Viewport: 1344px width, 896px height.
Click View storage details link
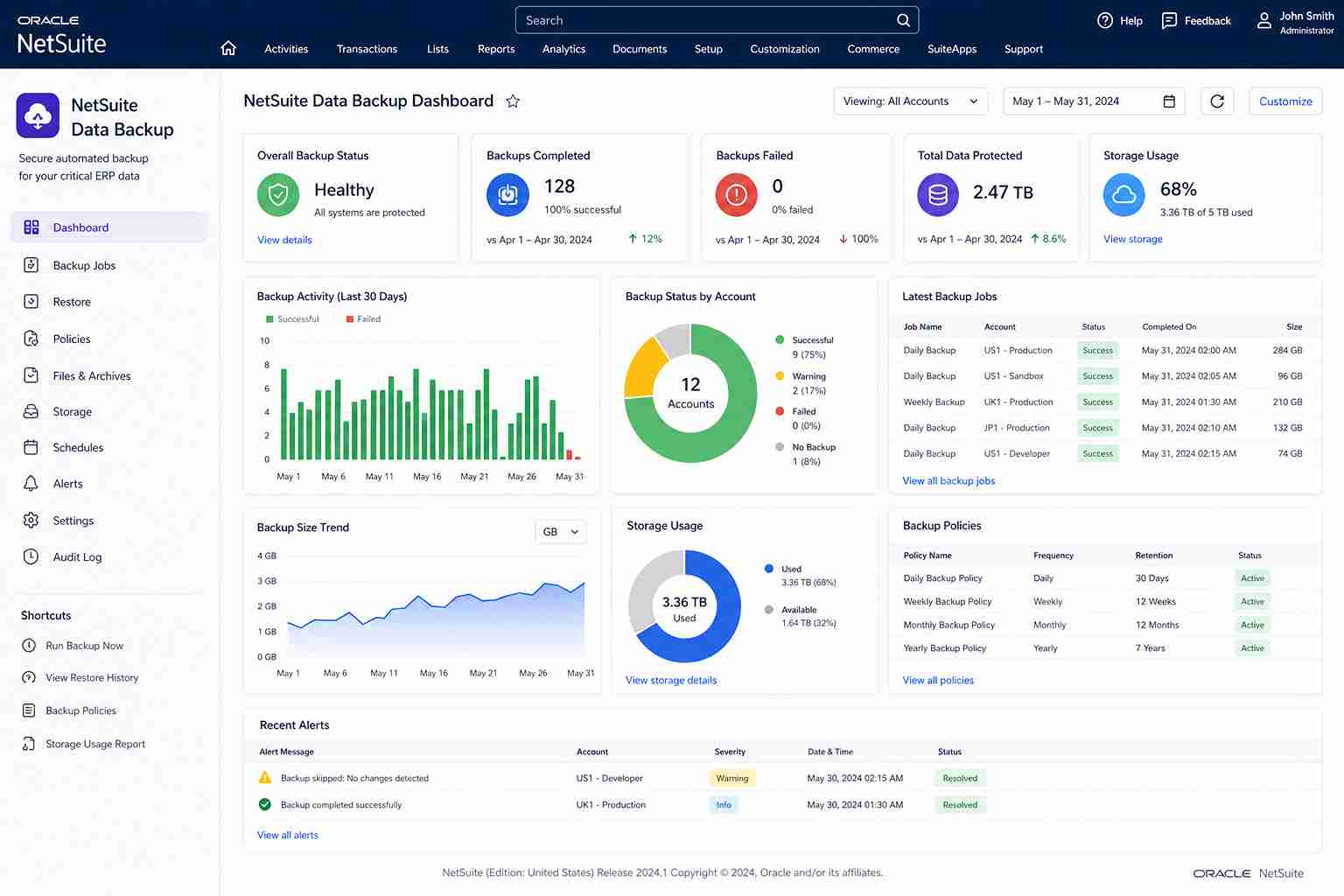click(671, 680)
